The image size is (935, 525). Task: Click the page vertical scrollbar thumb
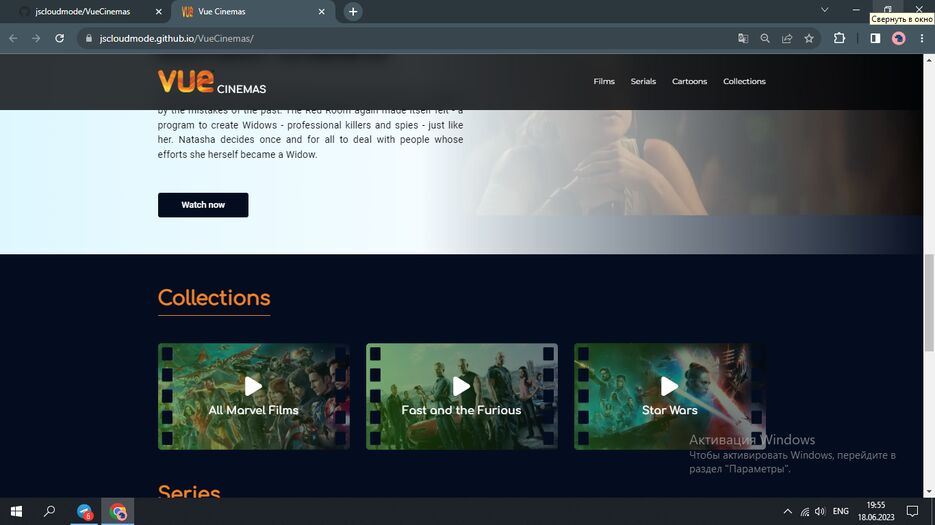point(929,302)
